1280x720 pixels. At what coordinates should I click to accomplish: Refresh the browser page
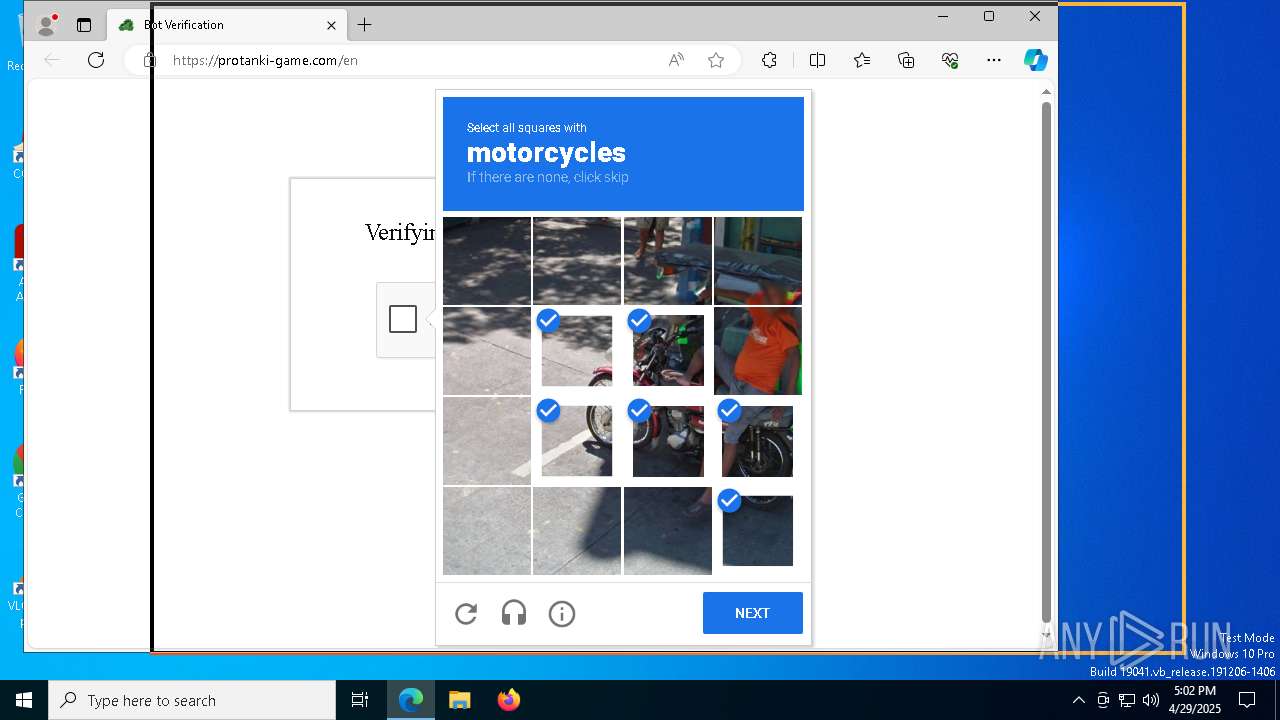[x=96, y=60]
